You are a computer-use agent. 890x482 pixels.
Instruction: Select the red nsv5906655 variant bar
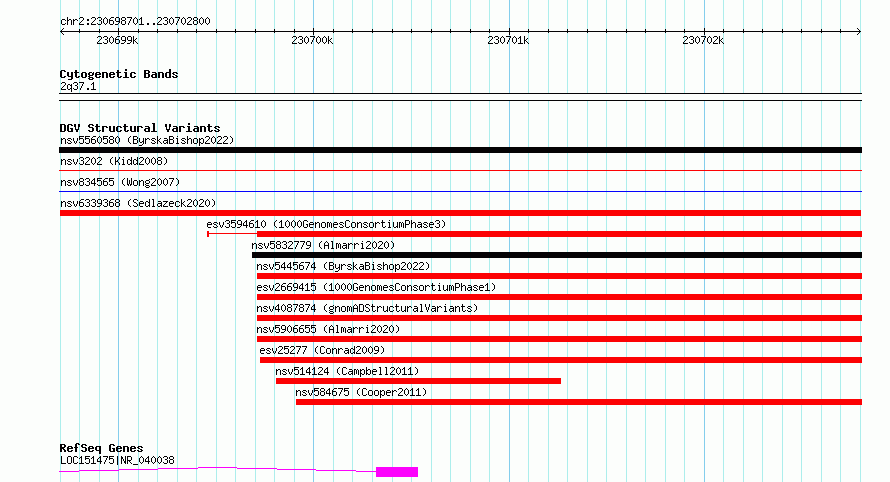point(559,339)
